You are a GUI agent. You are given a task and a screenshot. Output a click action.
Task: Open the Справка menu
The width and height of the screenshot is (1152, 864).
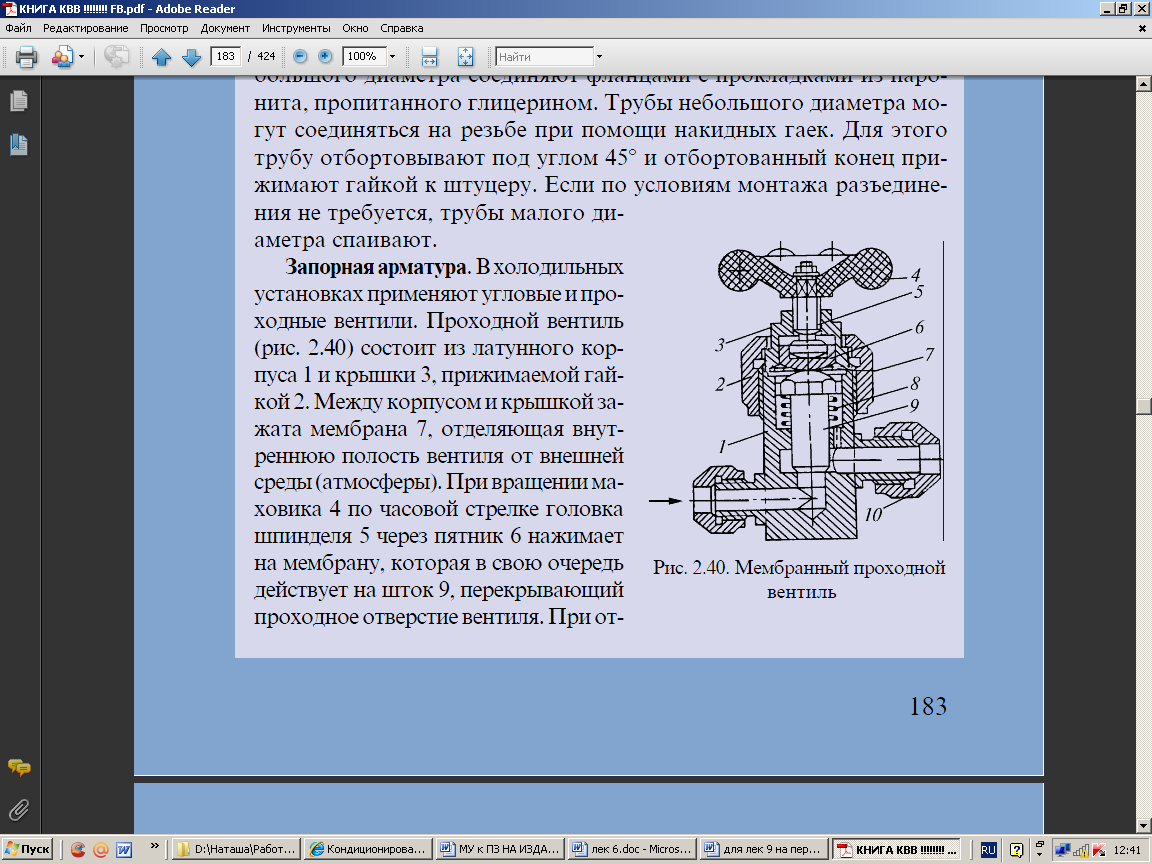pos(401,28)
